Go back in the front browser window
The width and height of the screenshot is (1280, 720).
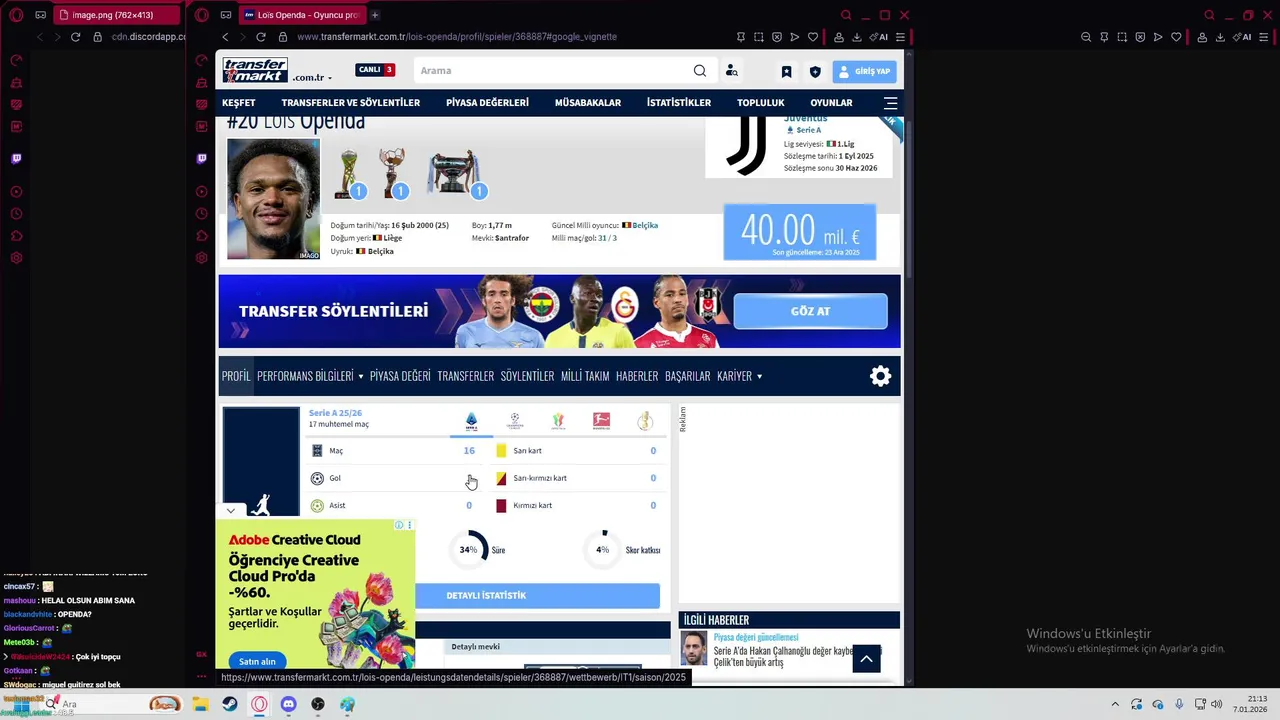tap(225, 37)
